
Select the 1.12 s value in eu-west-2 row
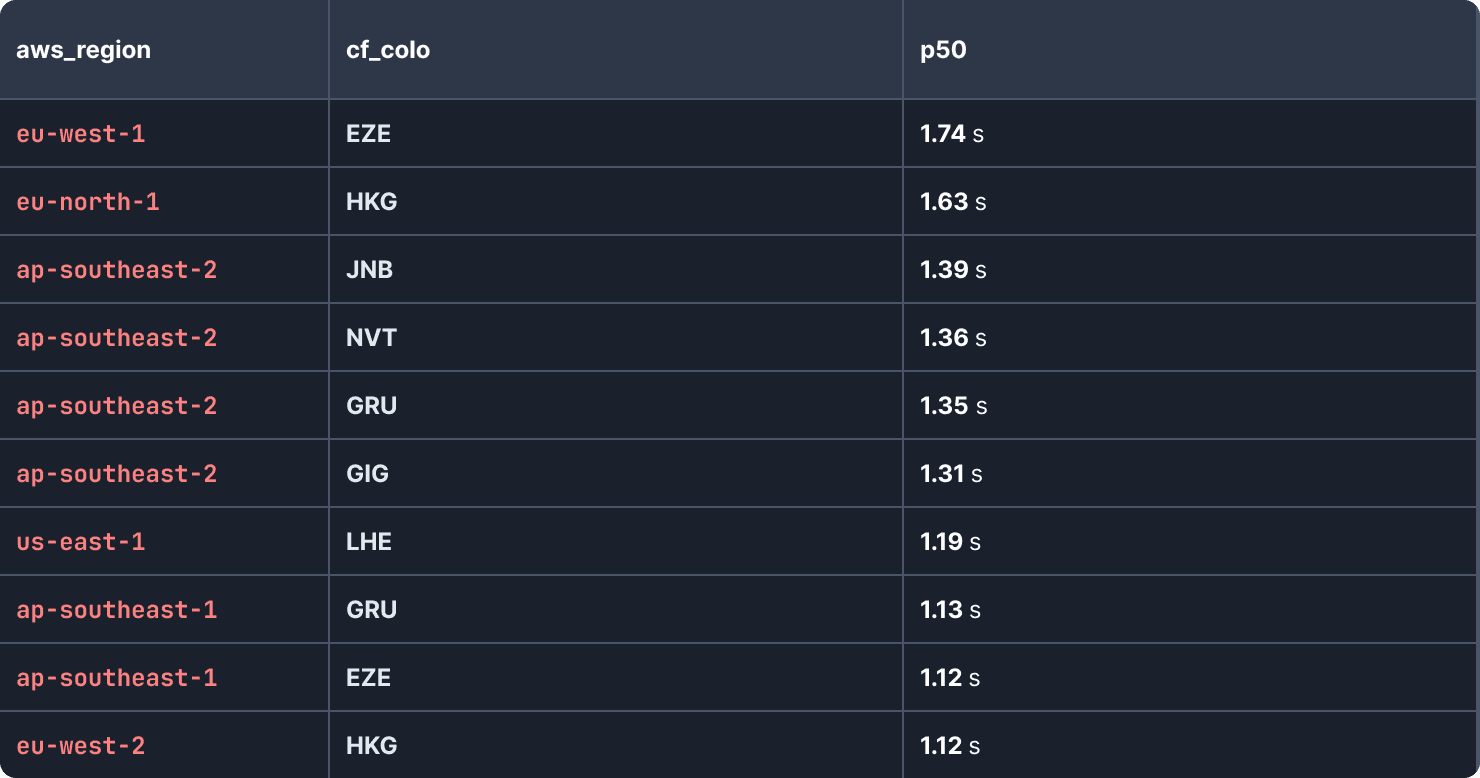[950, 746]
